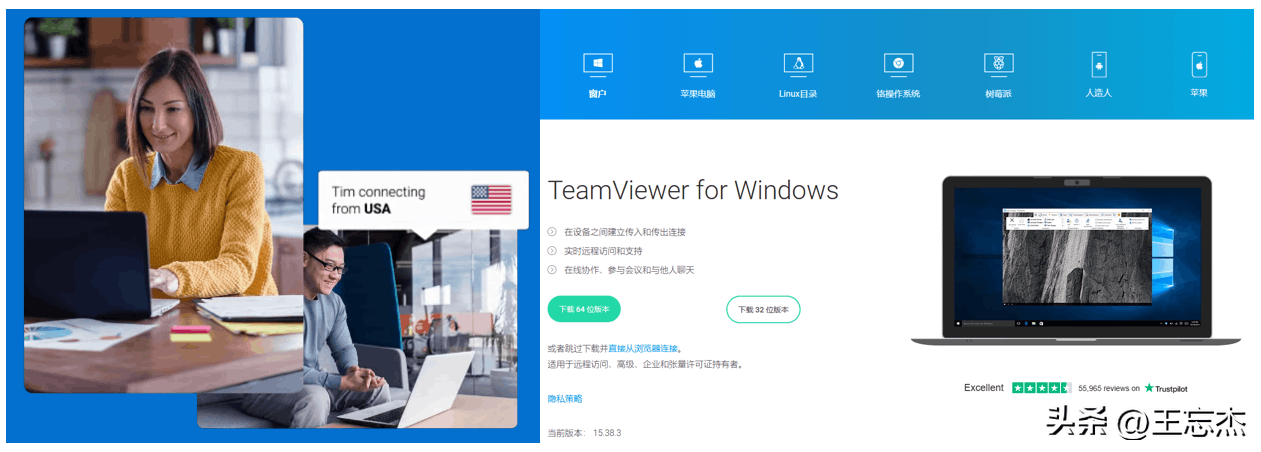Click the 55,965 reviews text
Image resolution: width=1261 pixels, height=452 pixels.
coord(1108,389)
